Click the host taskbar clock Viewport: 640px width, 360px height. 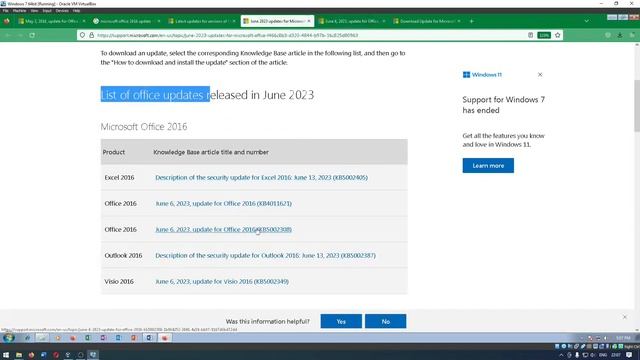tap(616, 355)
